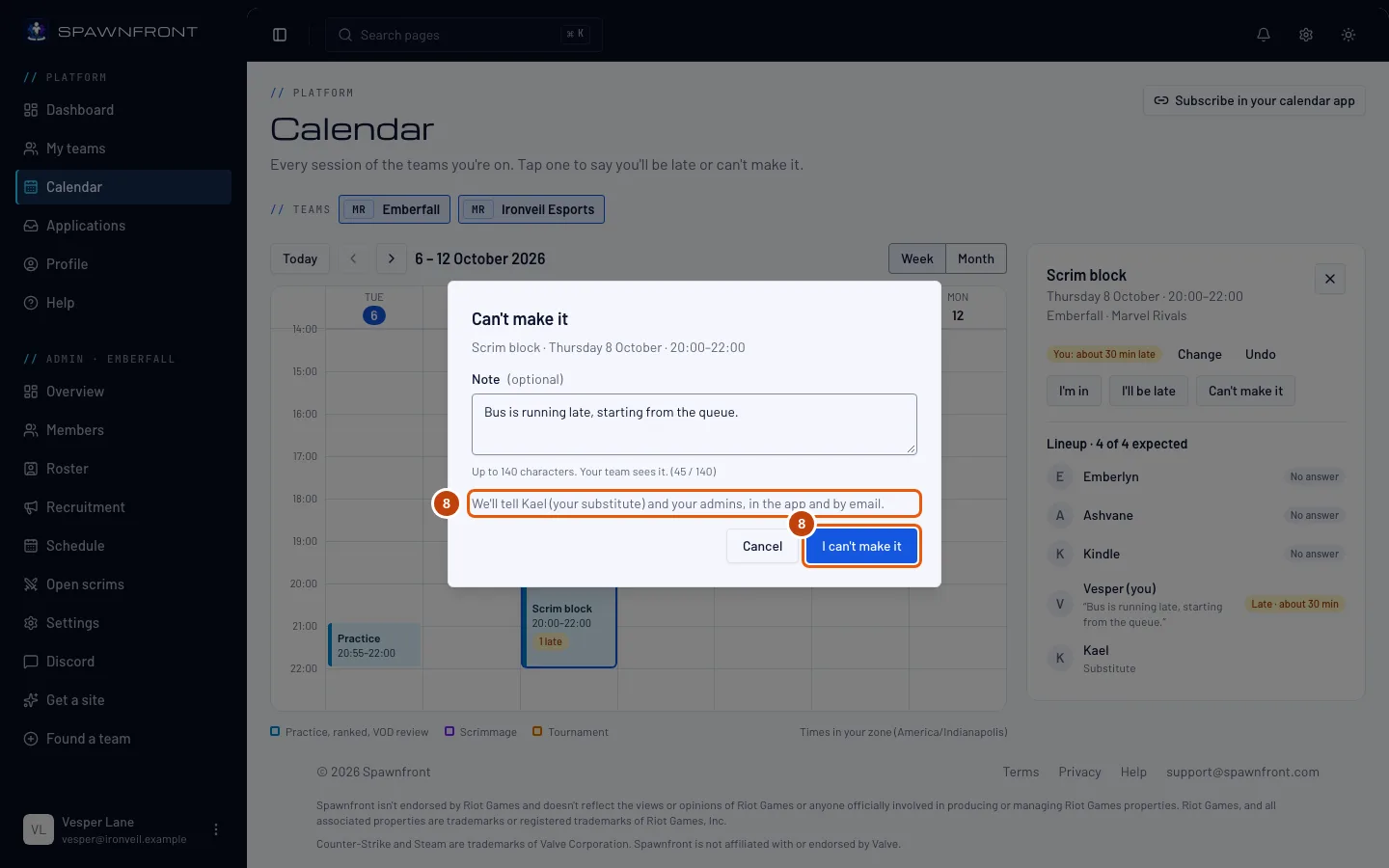Toggle the Emberfall team filter
The height and width of the screenshot is (868, 1389).
395,209
